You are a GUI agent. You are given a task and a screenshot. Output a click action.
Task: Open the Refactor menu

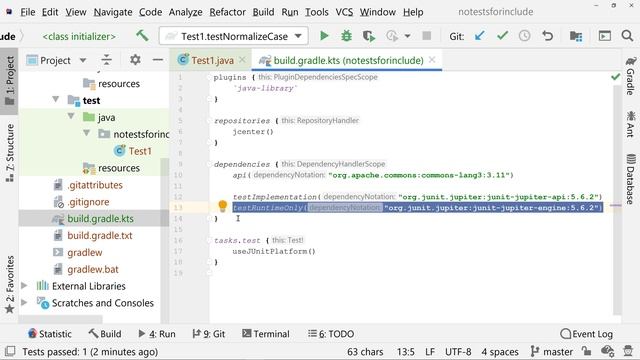[227, 12]
